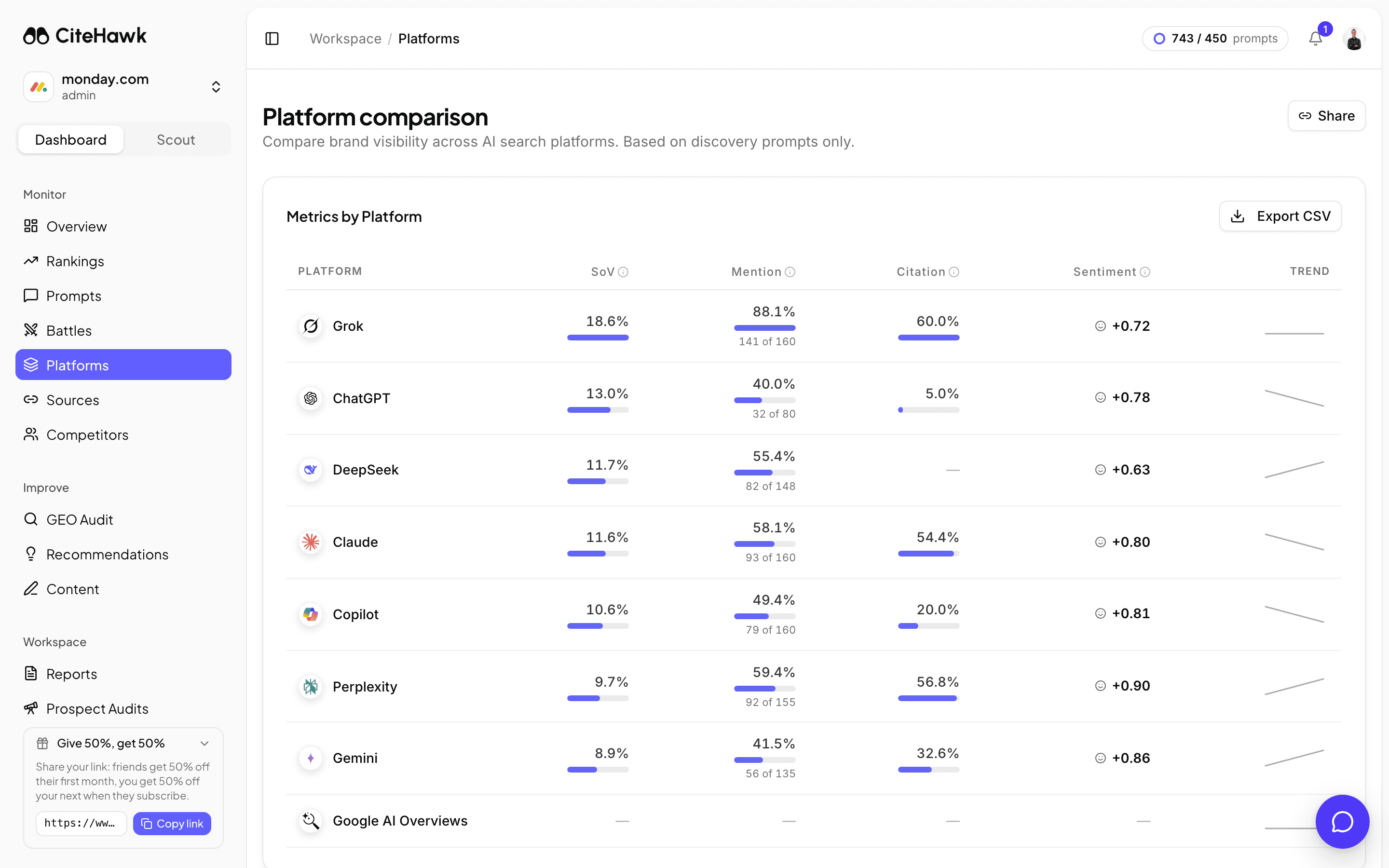1389x868 pixels.
Task: Open the notifications bell
Action: click(1316, 39)
